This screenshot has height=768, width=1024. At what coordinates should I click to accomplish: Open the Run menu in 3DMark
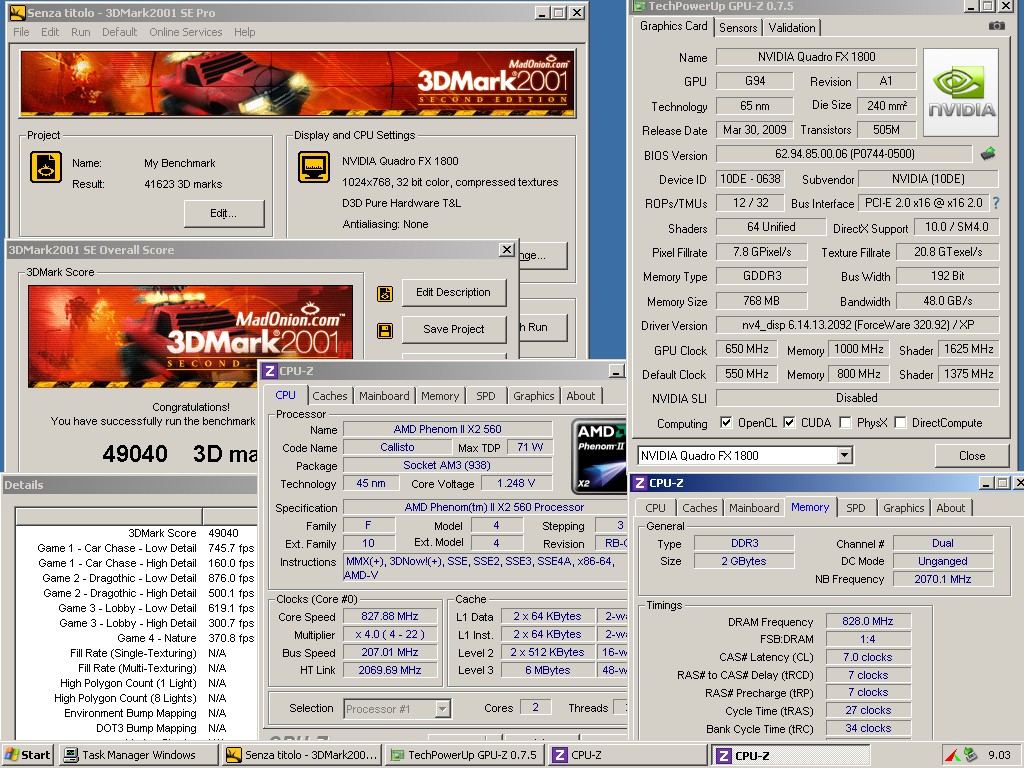point(80,32)
